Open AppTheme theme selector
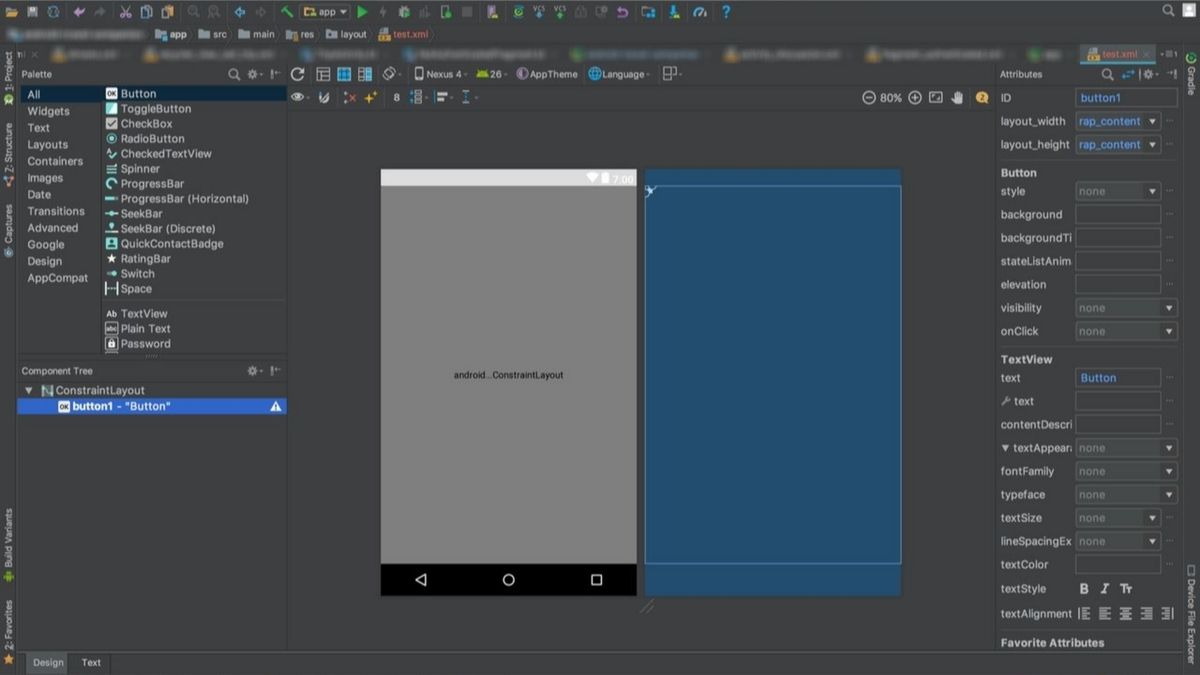1200x675 pixels. click(x=548, y=74)
